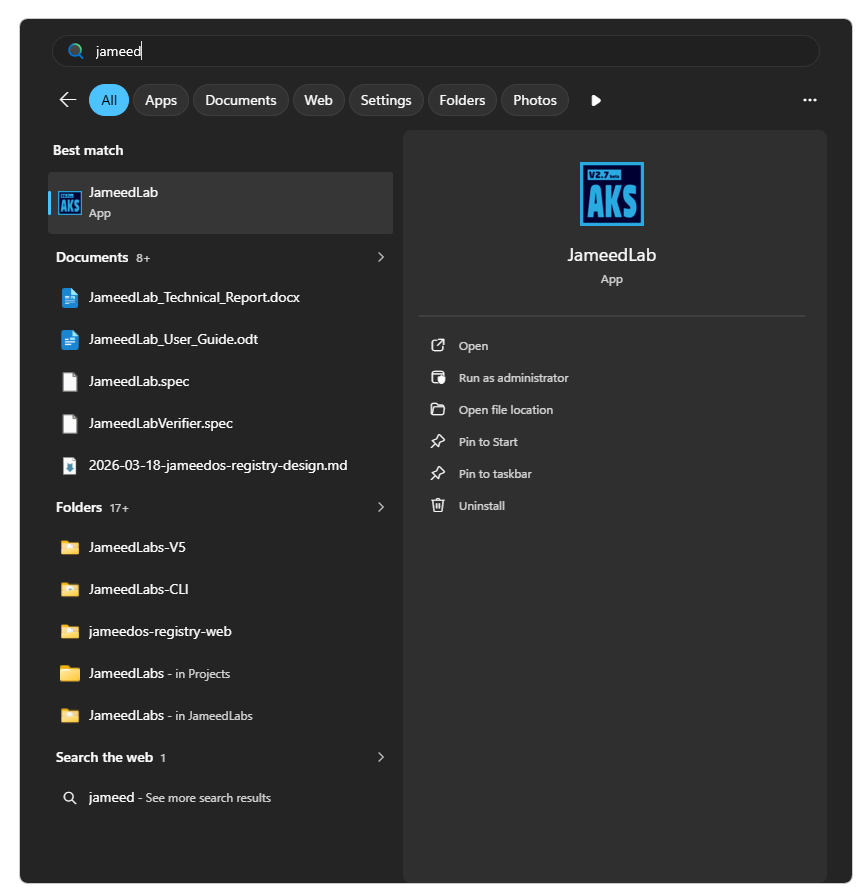Click the Open action icon

coord(437,345)
